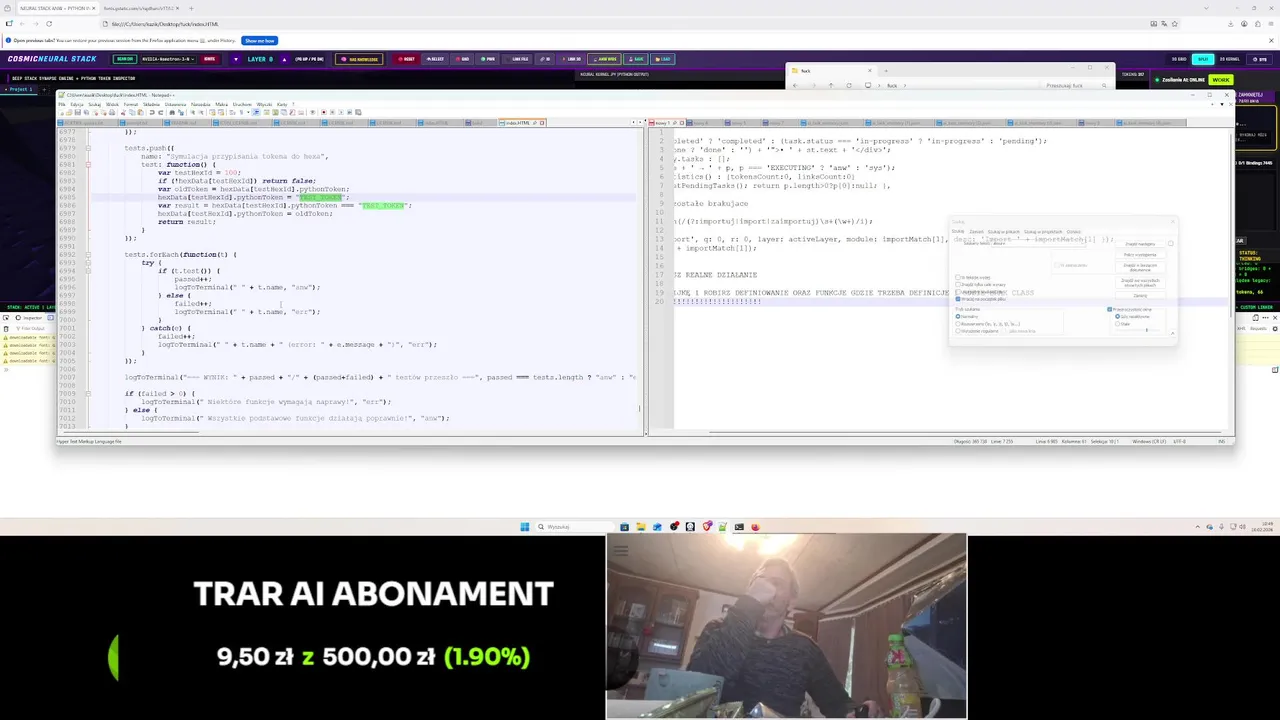Click the Zoom out icon in Notepad++
The height and width of the screenshot is (720, 1280).
pos(201,112)
